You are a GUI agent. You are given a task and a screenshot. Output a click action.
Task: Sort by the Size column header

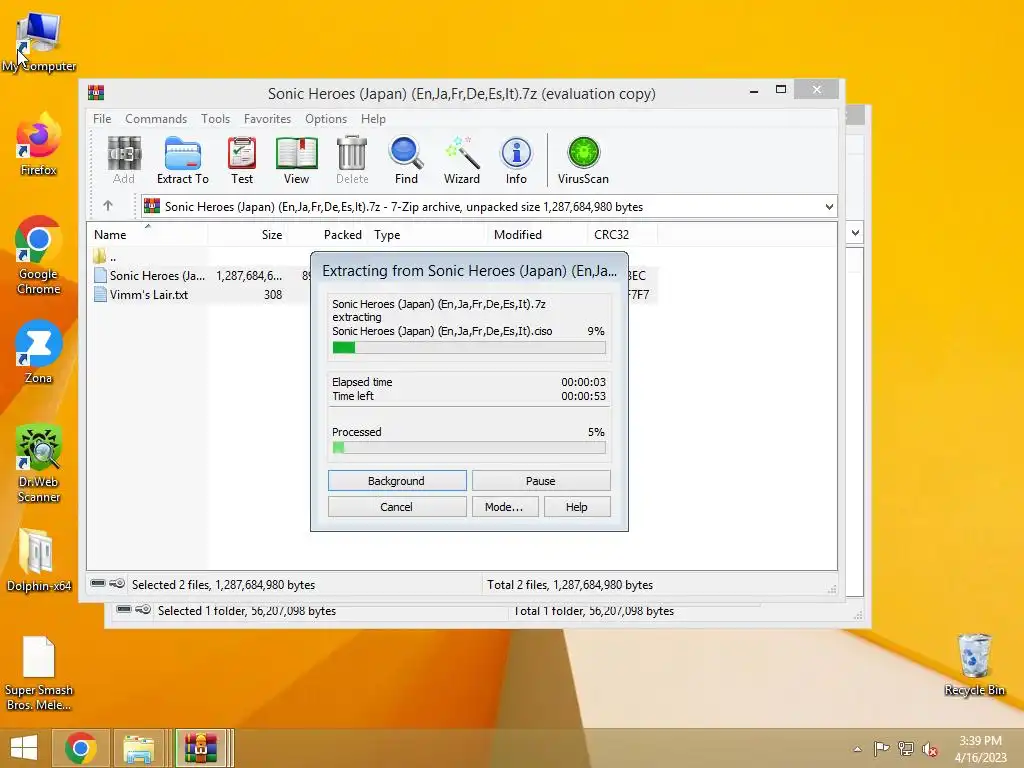pyautogui.click(x=248, y=234)
